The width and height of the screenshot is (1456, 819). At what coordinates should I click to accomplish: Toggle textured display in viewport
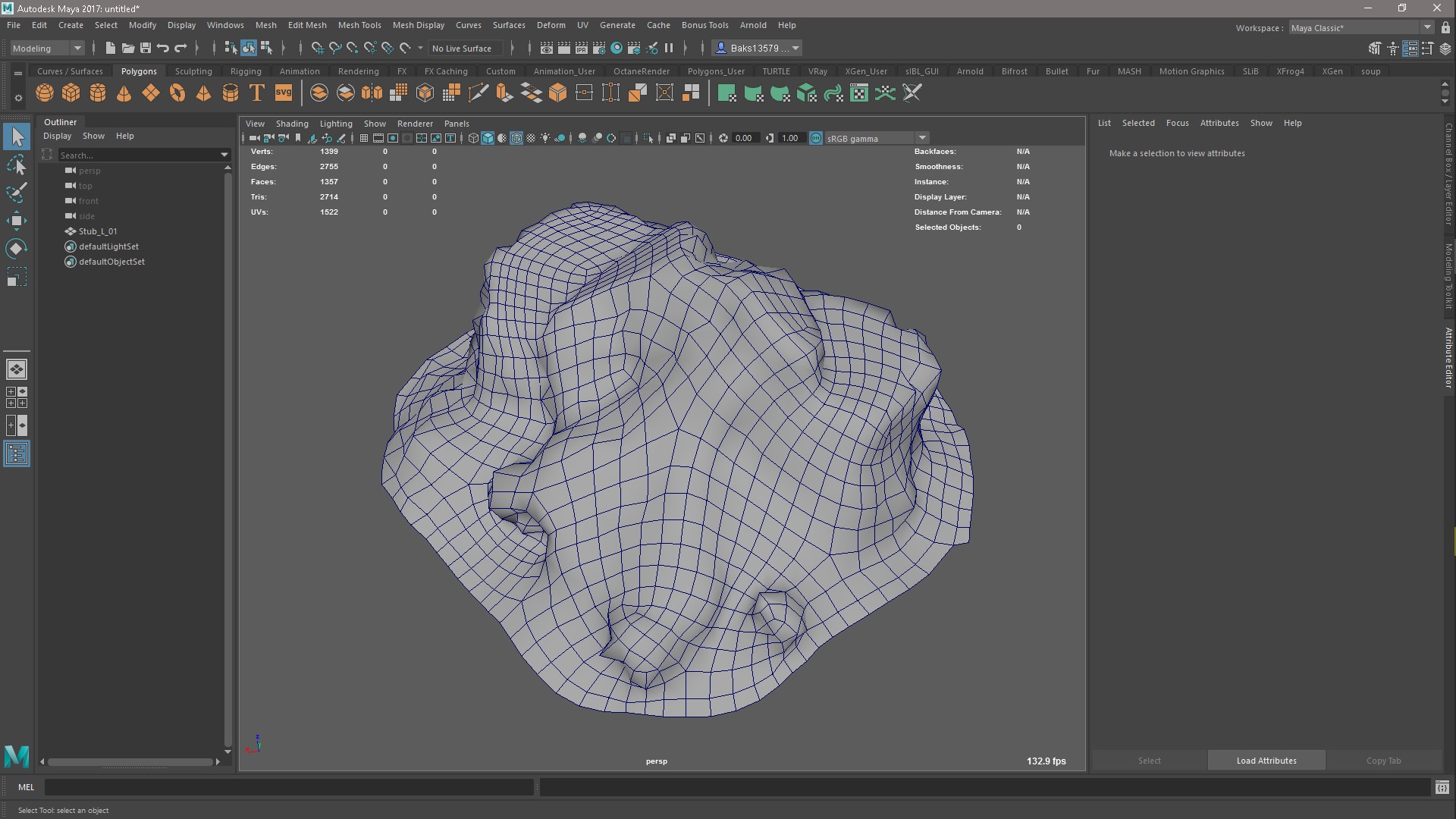point(531,138)
